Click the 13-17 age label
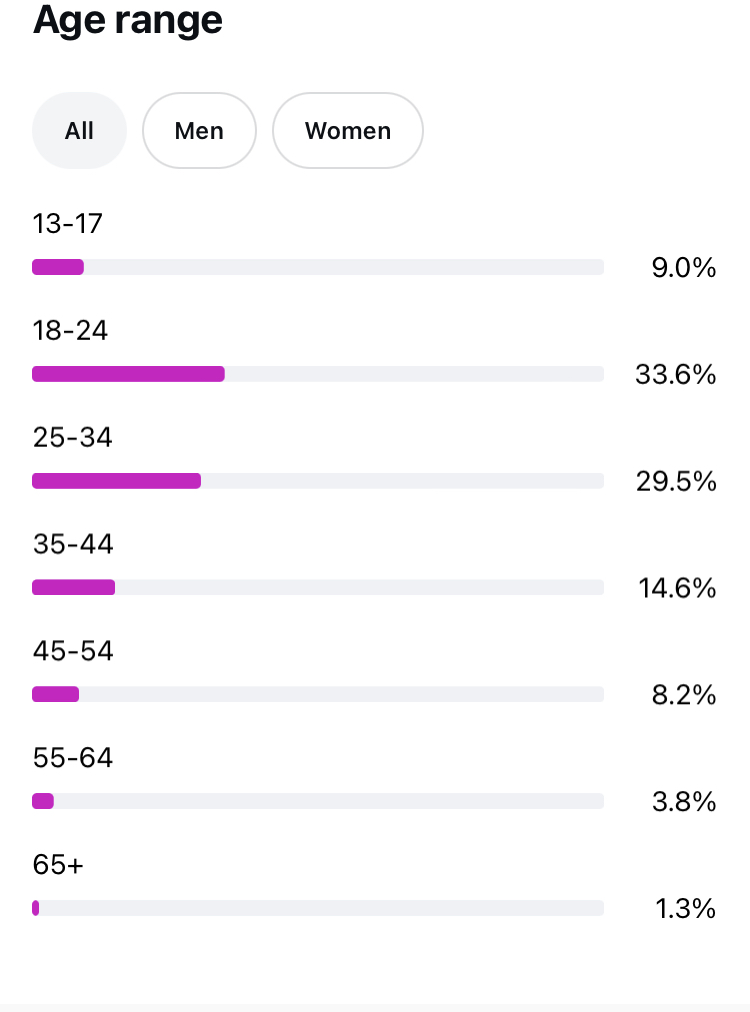This screenshot has height=1012, width=750. click(x=68, y=223)
